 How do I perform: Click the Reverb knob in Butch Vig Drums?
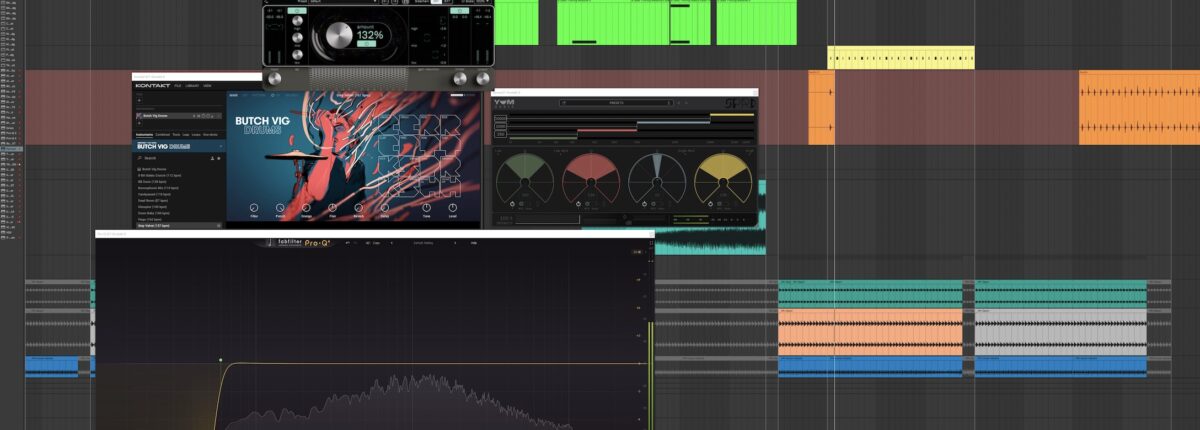coord(358,207)
